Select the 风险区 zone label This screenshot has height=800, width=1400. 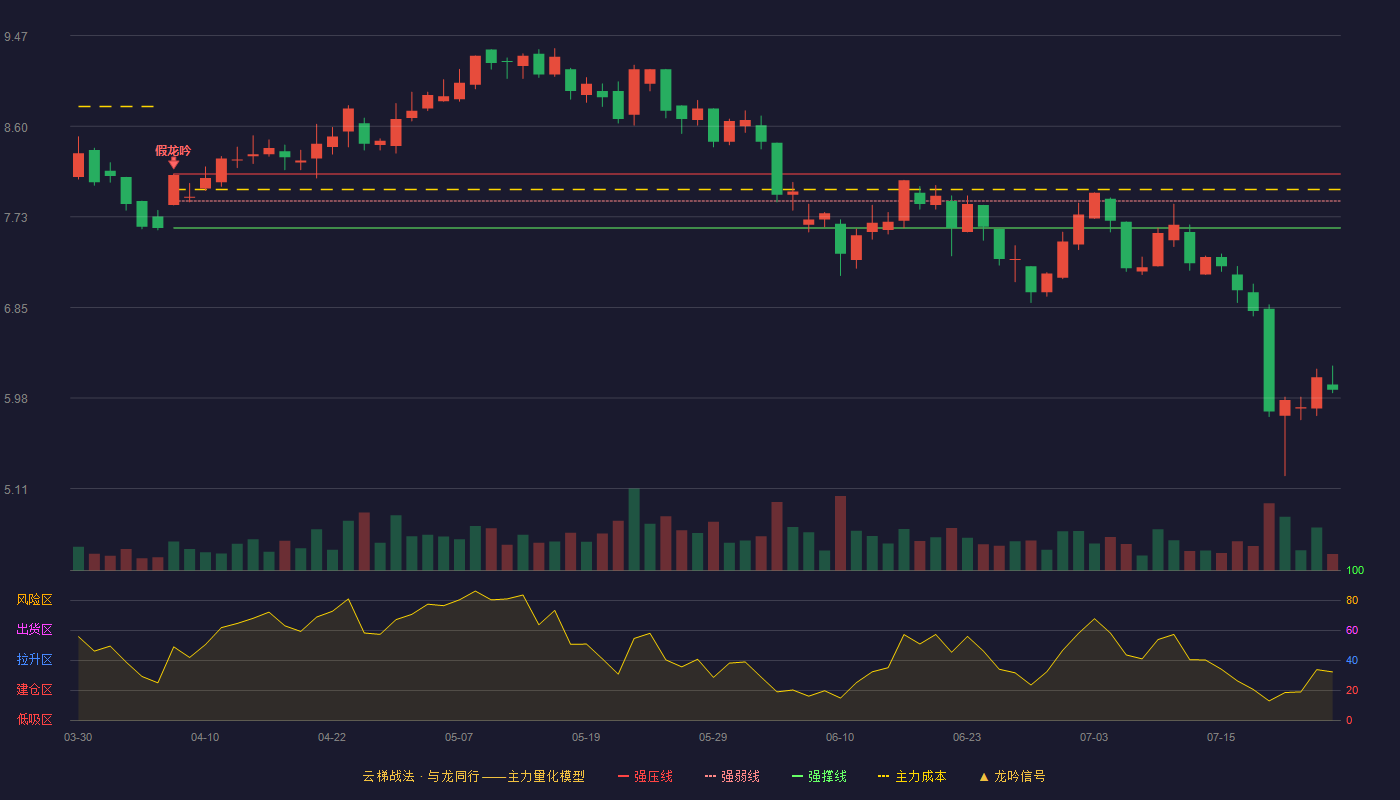click(34, 600)
